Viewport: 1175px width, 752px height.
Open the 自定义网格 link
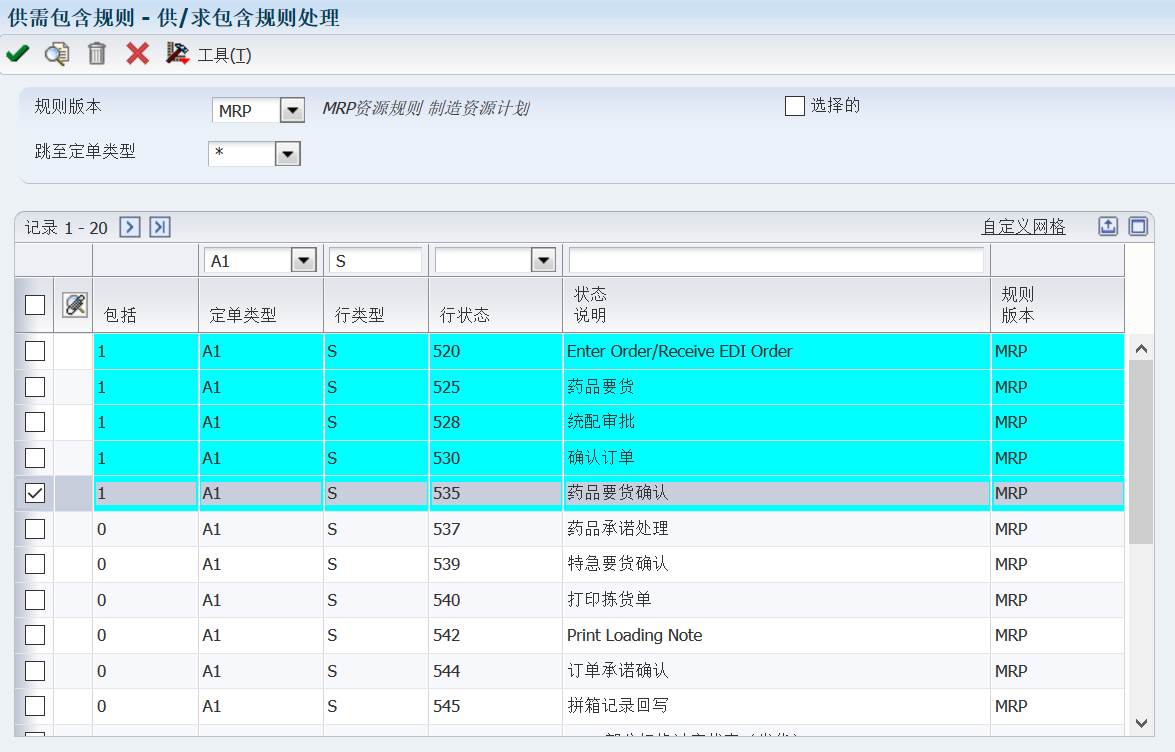pyautogui.click(x=1023, y=227)
